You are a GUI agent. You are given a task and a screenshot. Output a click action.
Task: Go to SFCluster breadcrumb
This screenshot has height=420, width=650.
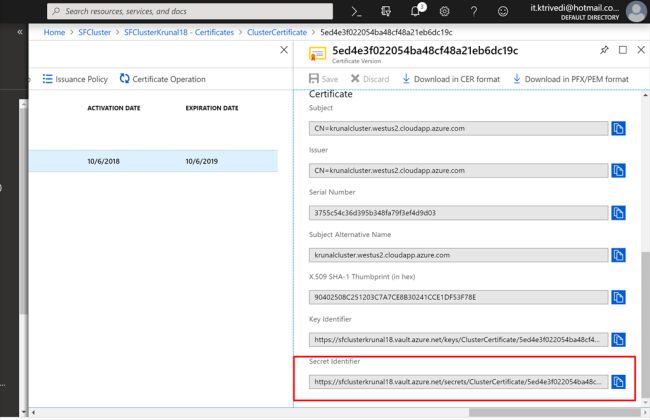95,32
